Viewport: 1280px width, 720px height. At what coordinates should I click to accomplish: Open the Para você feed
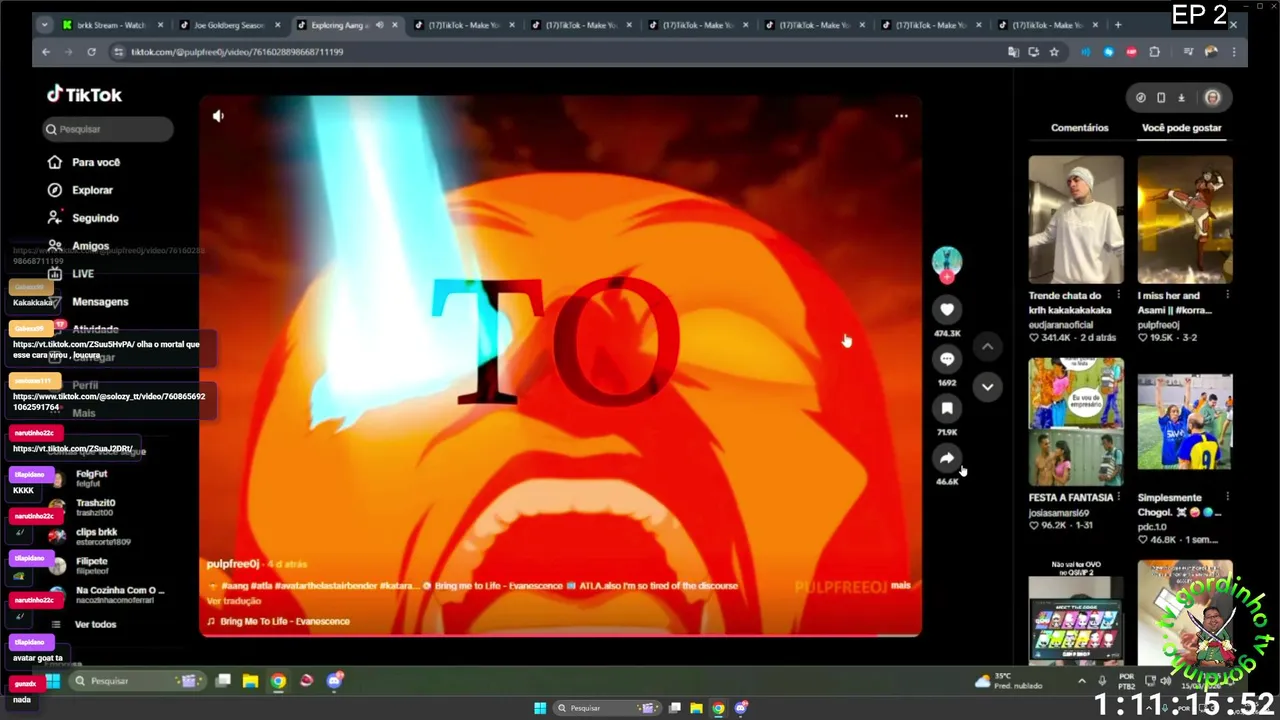click(84, 162)
